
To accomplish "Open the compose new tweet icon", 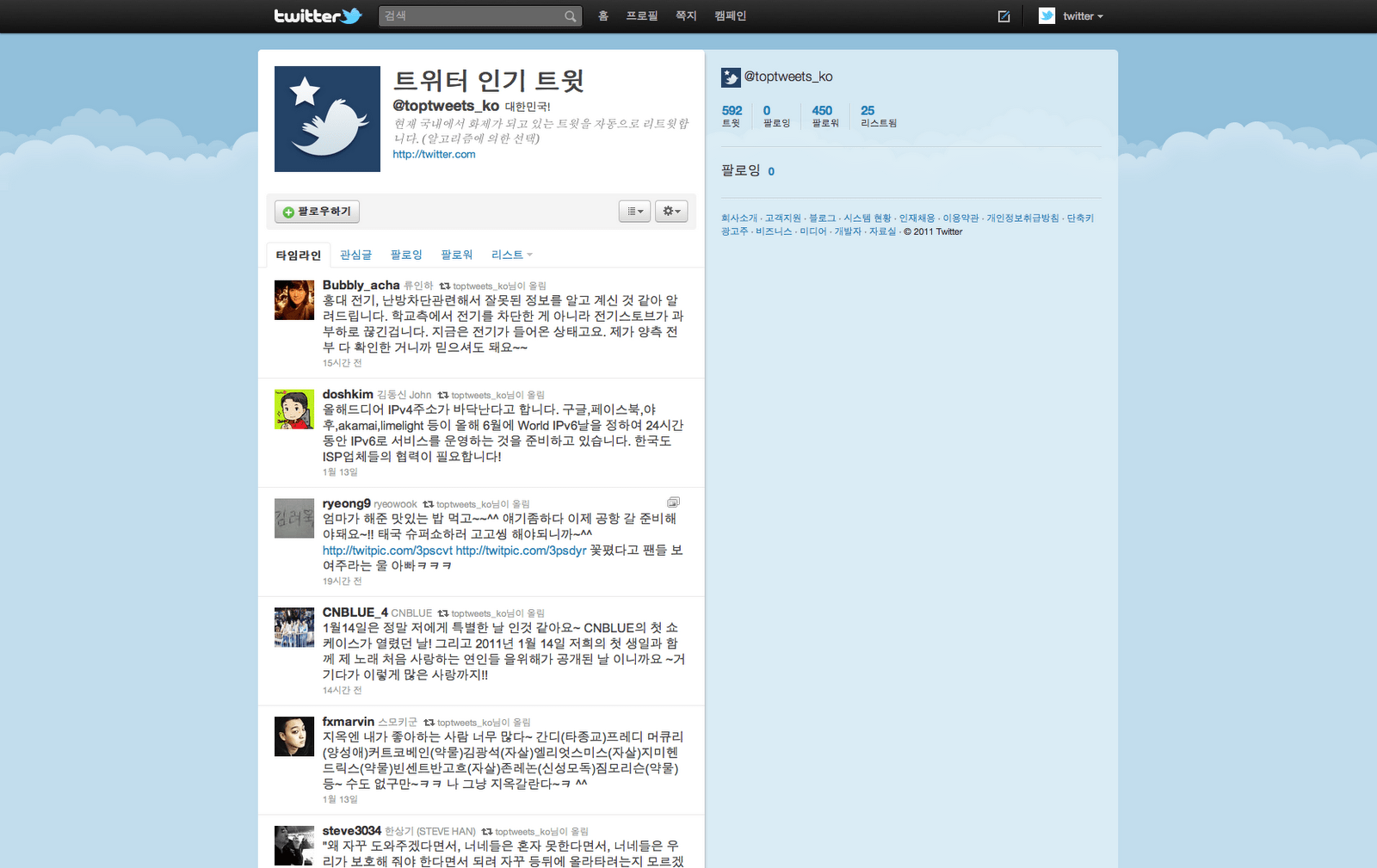I will pos(1003,15).
